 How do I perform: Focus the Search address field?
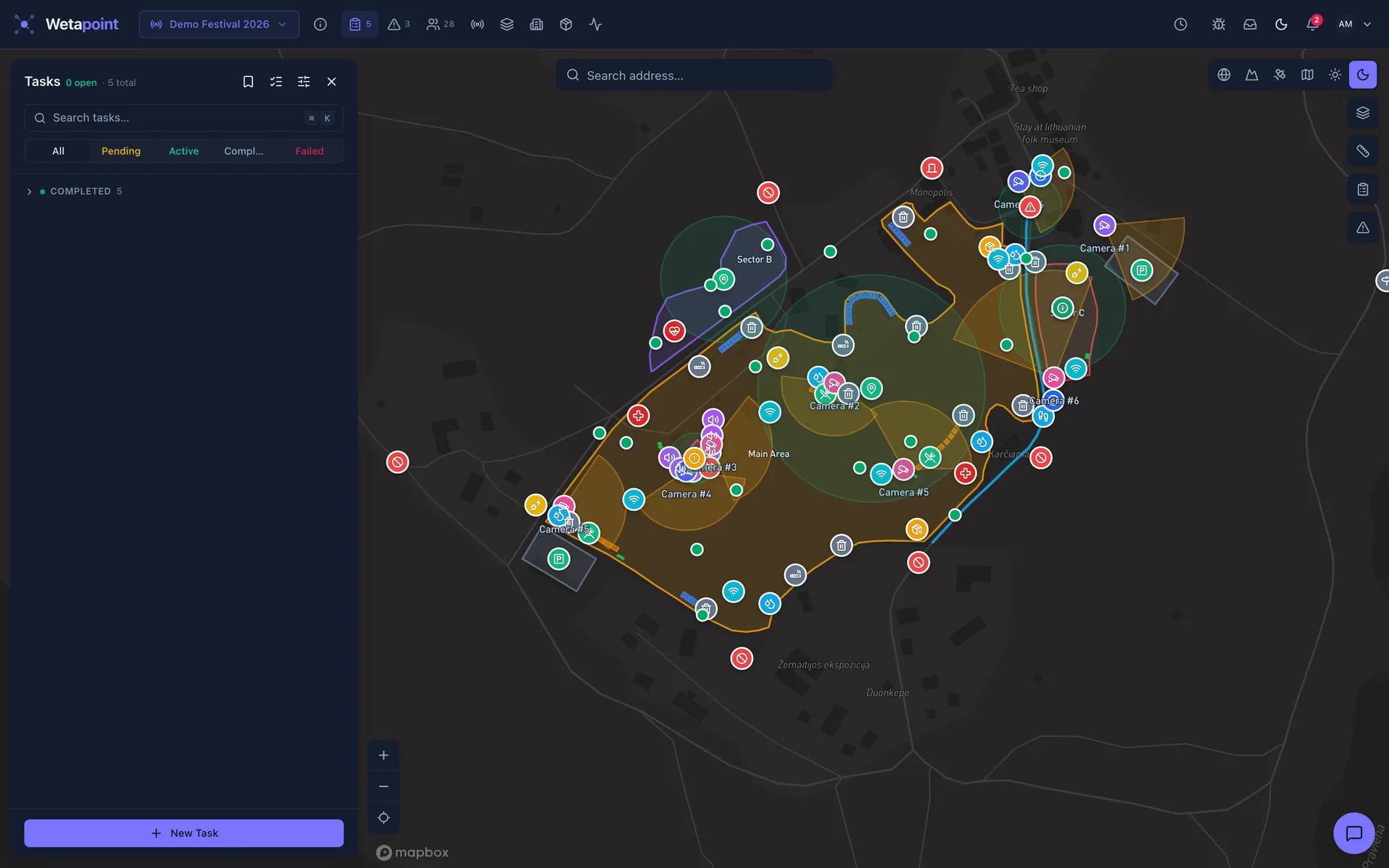694,75
